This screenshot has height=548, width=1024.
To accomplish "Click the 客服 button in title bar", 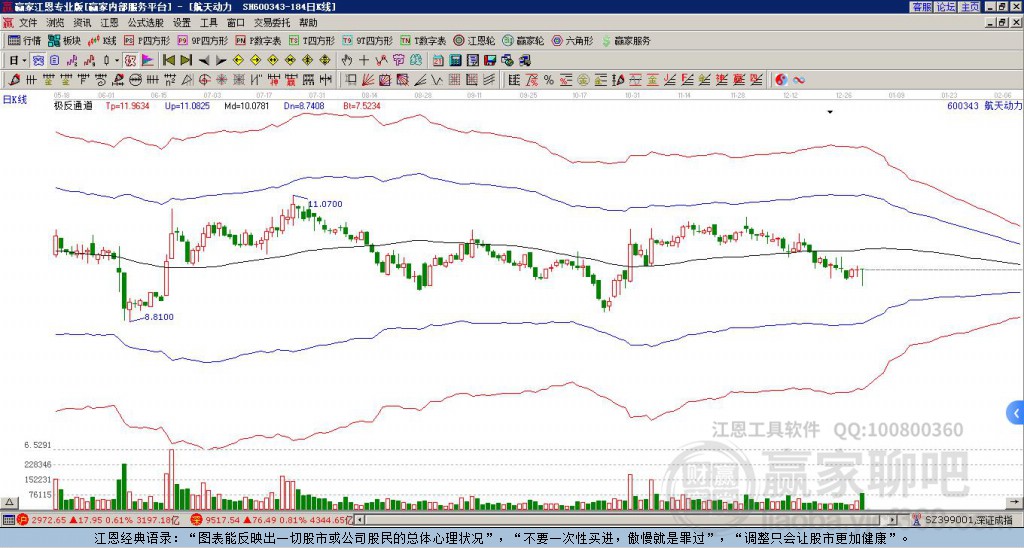I will coord(922,7).
